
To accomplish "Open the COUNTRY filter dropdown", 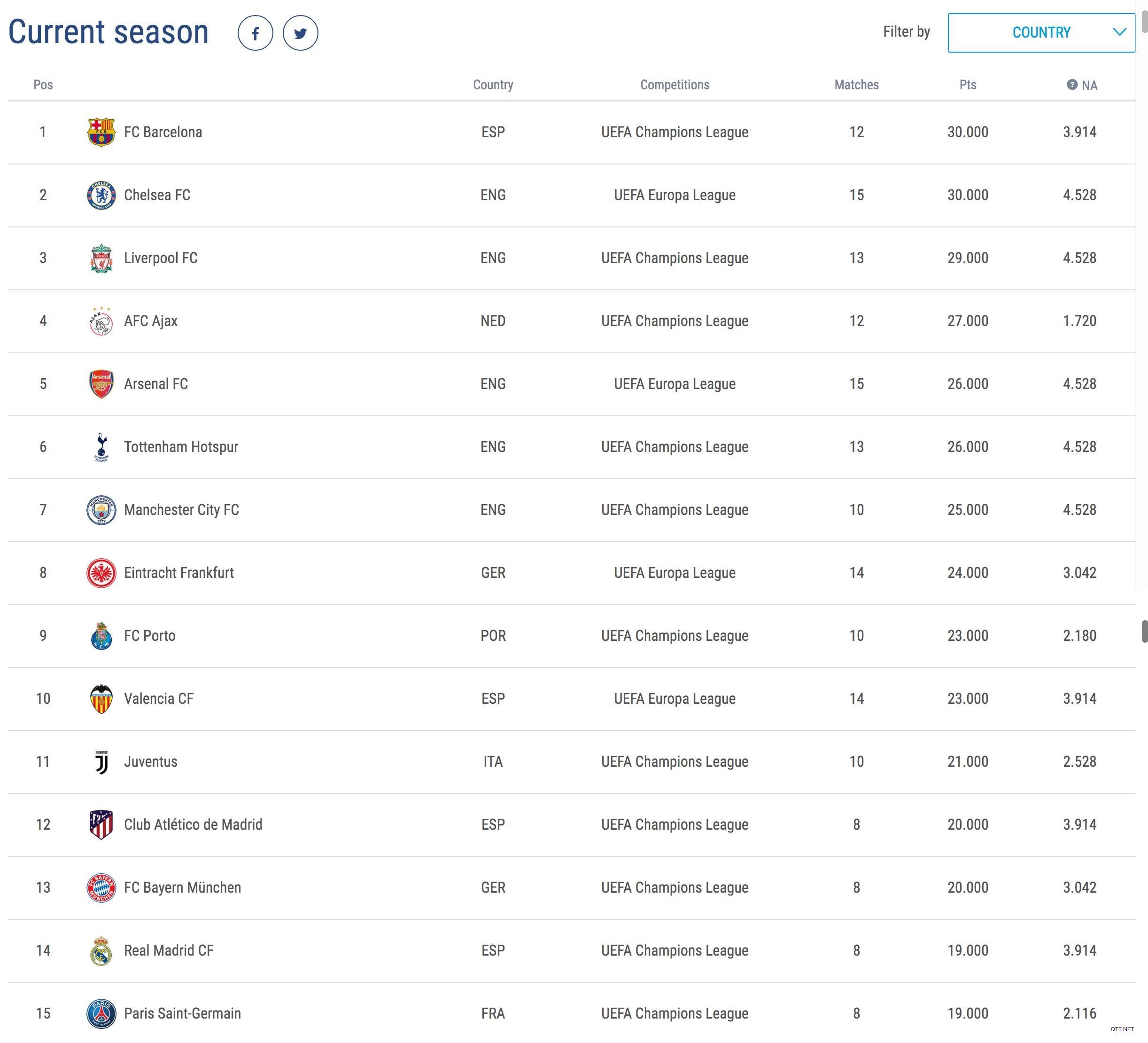I will click(x=1041, y=33).
